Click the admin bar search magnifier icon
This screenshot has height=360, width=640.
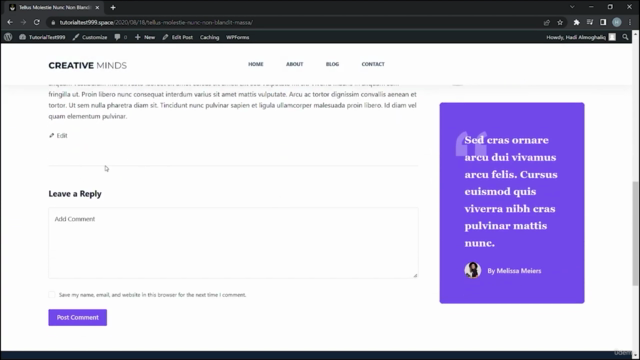click(x=625, y=37)
